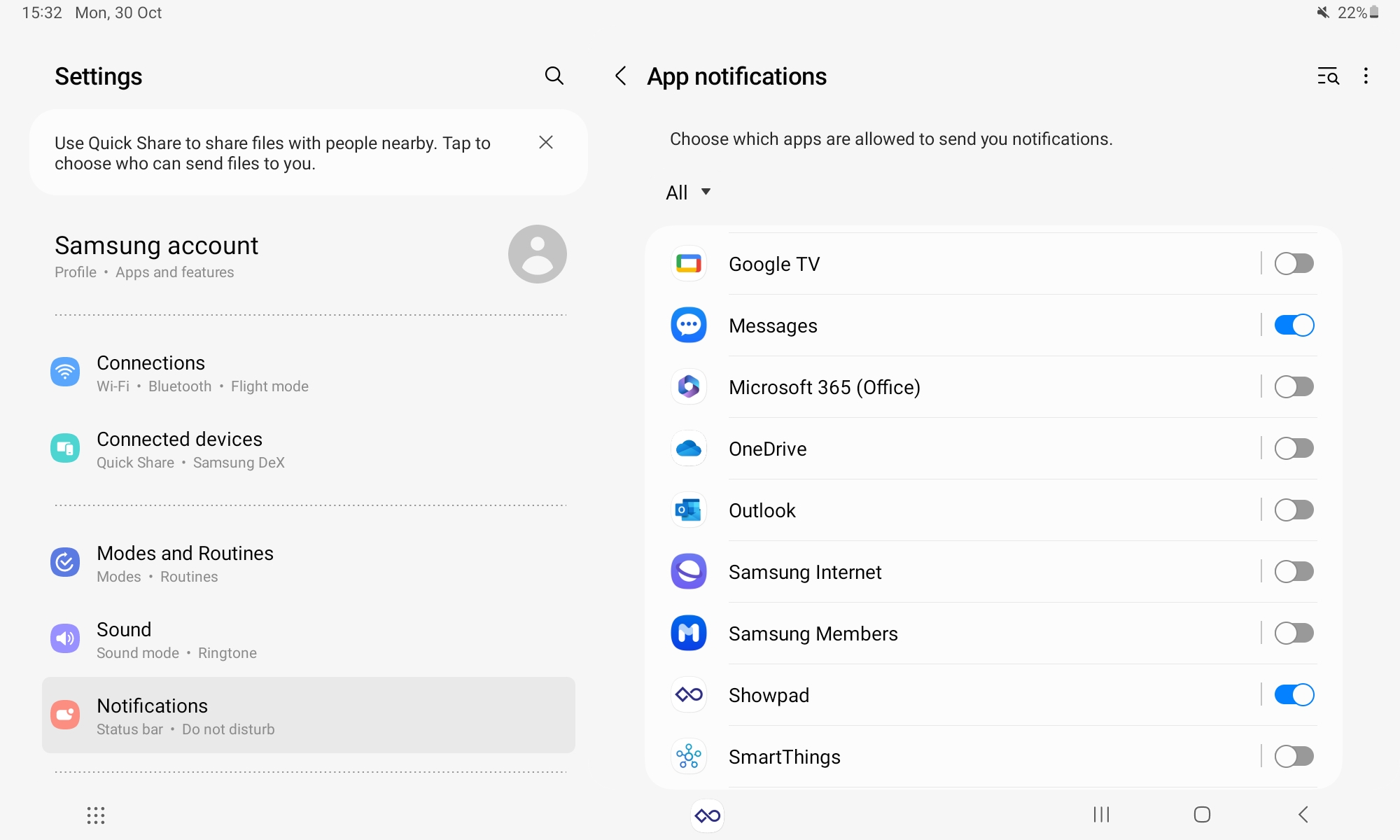1400x840 pixels.
Task: Open the Connections Wi-Fi settings icon
Action: (64, 372)
